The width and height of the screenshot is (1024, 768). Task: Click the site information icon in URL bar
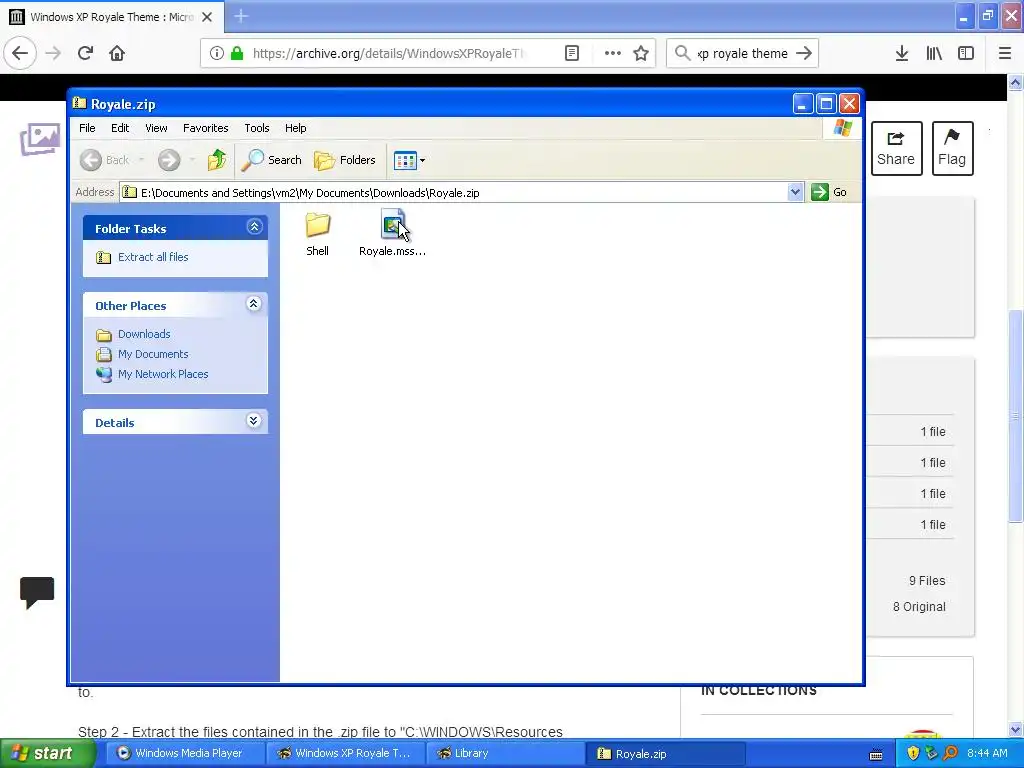click(217, 54)
